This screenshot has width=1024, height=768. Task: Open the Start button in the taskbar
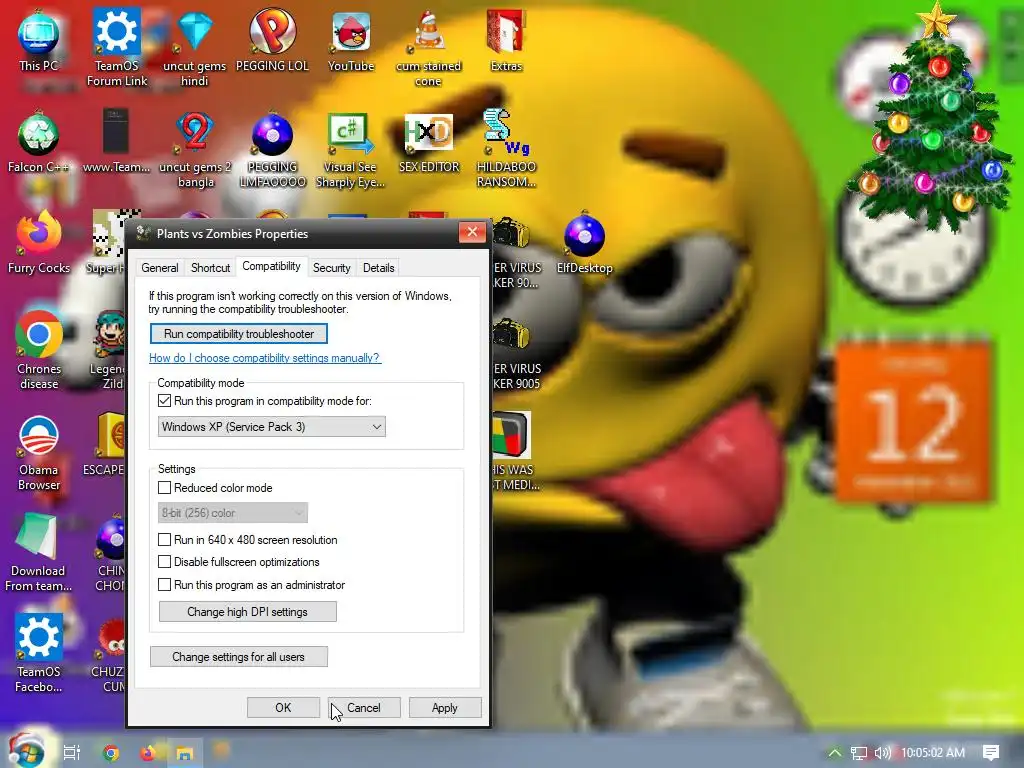coord(27,751)
